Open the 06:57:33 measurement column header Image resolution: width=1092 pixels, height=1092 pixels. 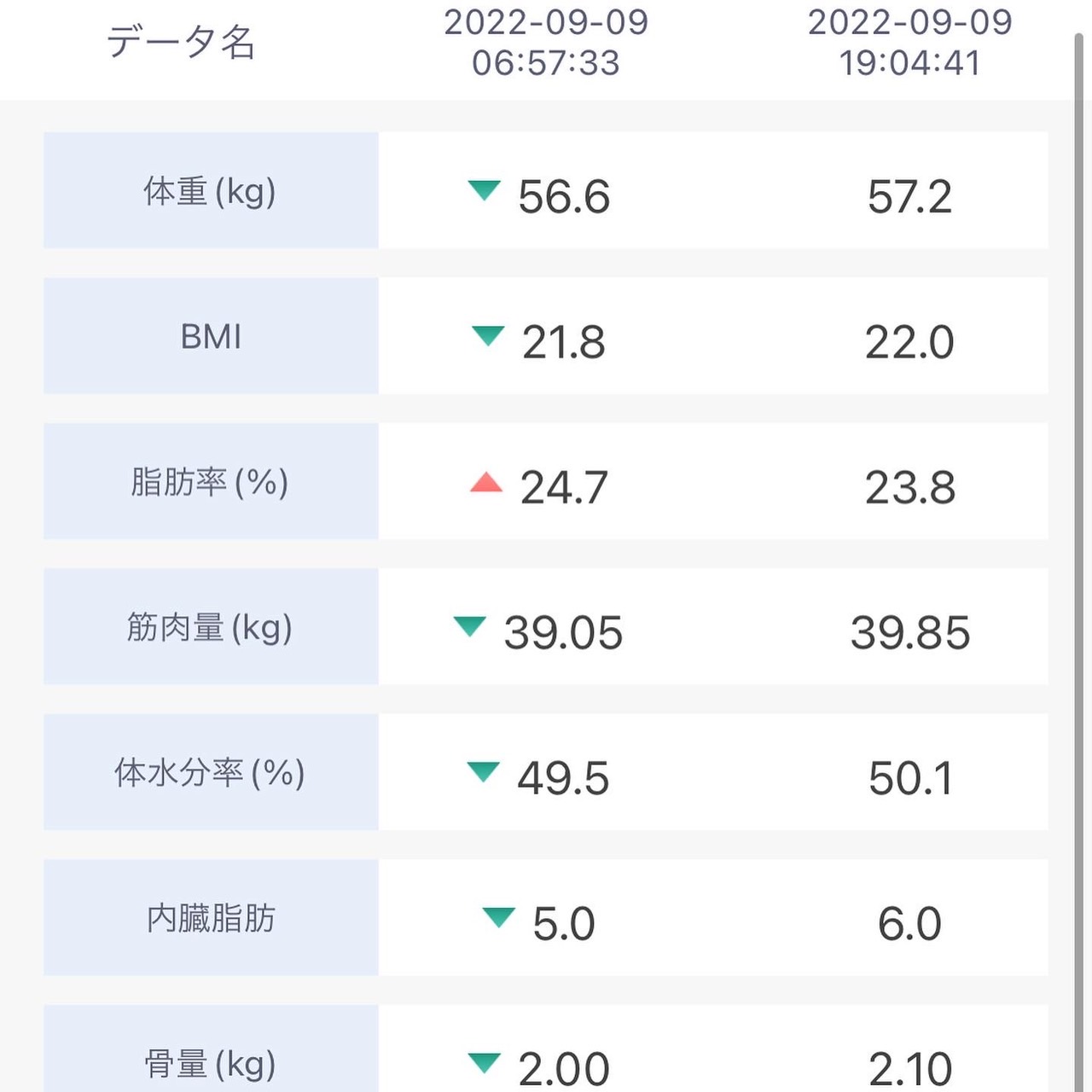click(x=546, y=43)
